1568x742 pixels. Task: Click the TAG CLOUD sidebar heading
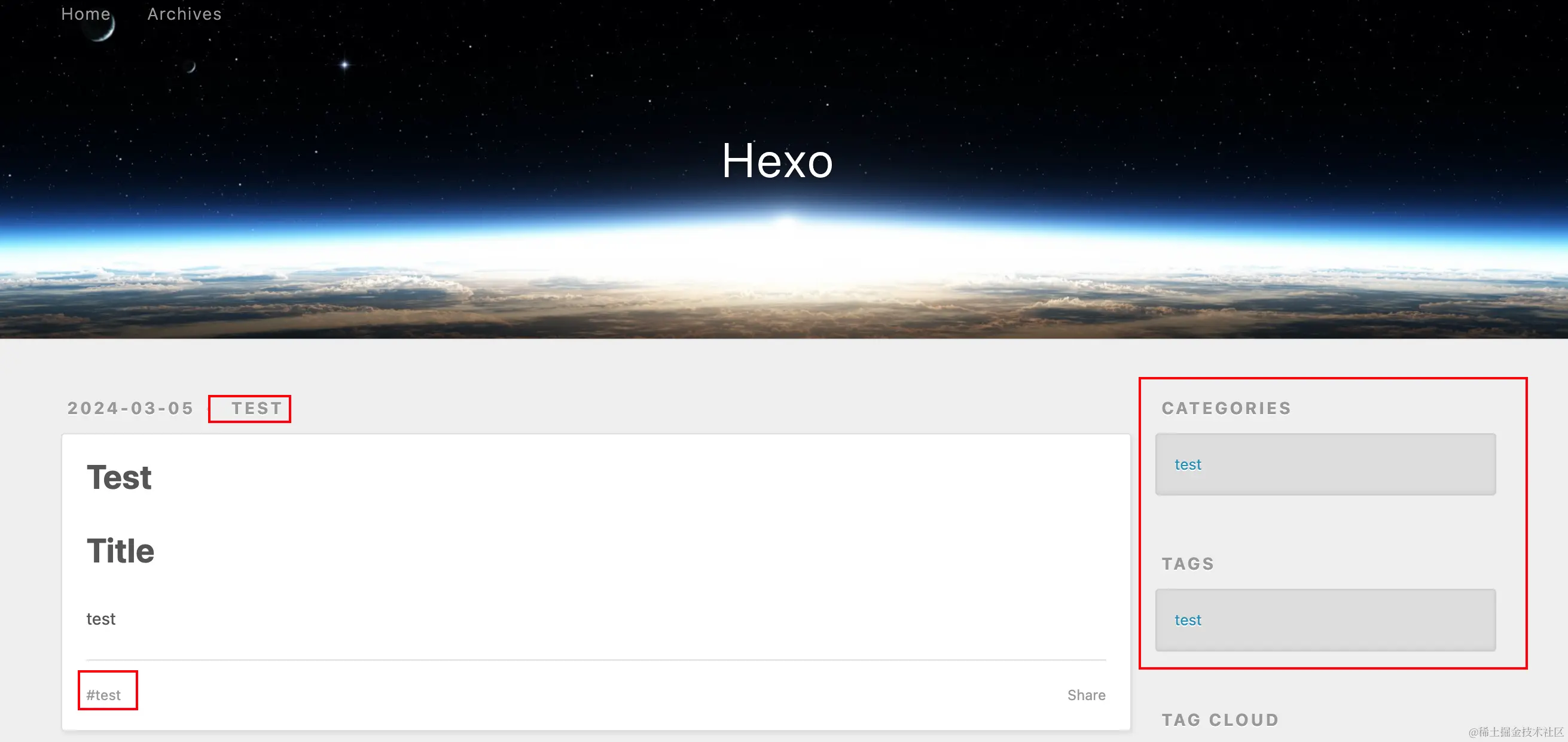[x=1221, y=720]
